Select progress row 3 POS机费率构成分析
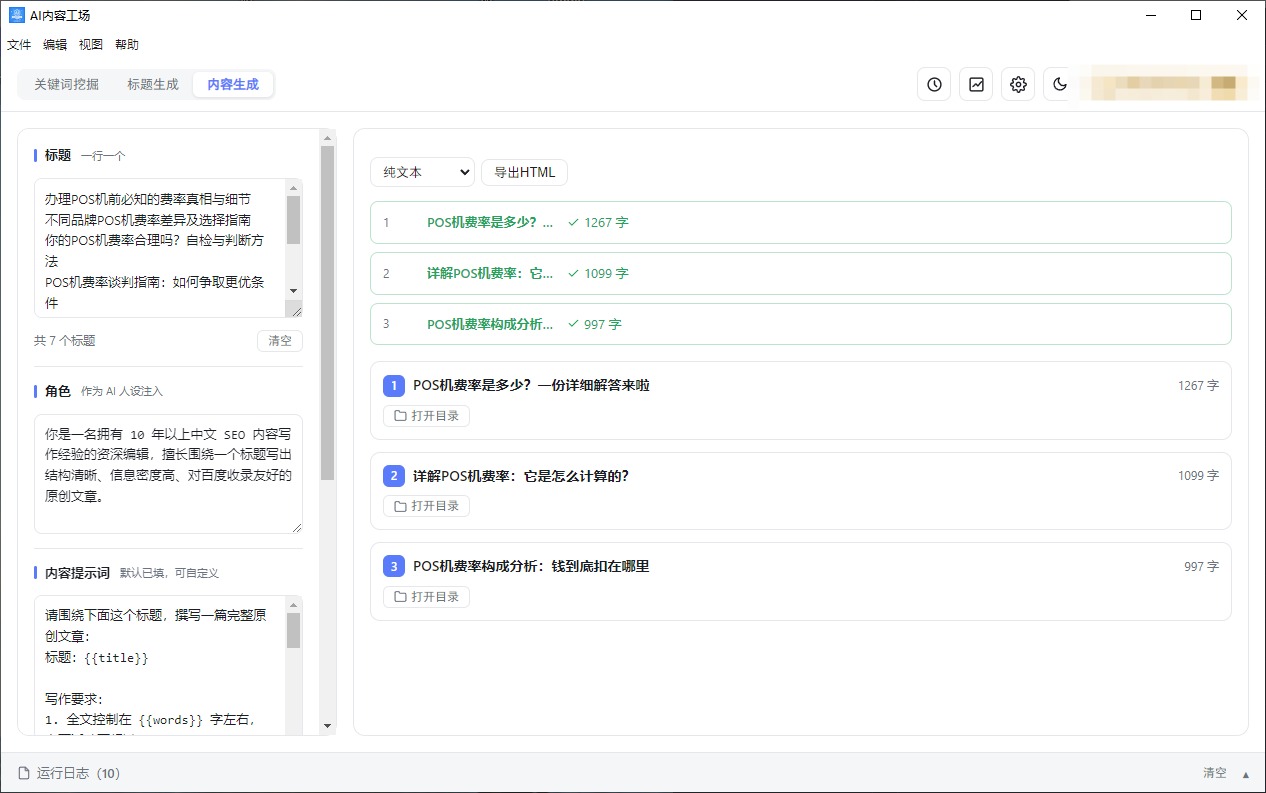 pyautogui.click(x=800, y=324)
